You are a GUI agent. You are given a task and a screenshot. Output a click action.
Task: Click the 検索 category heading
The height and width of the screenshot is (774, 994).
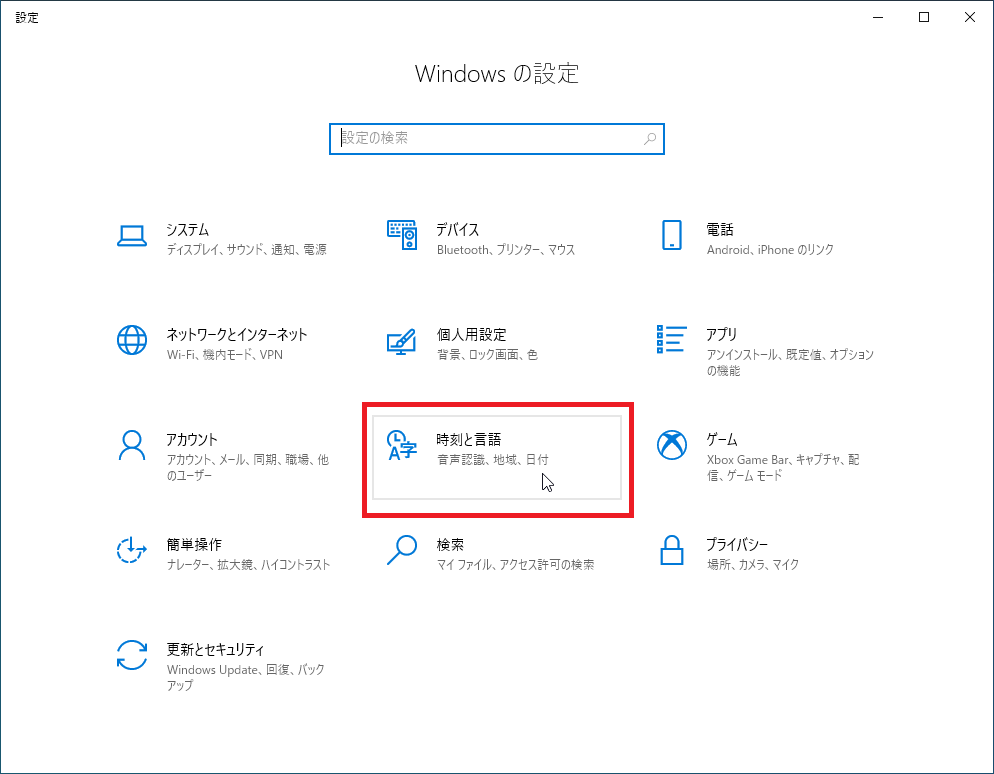coord(450,545)
